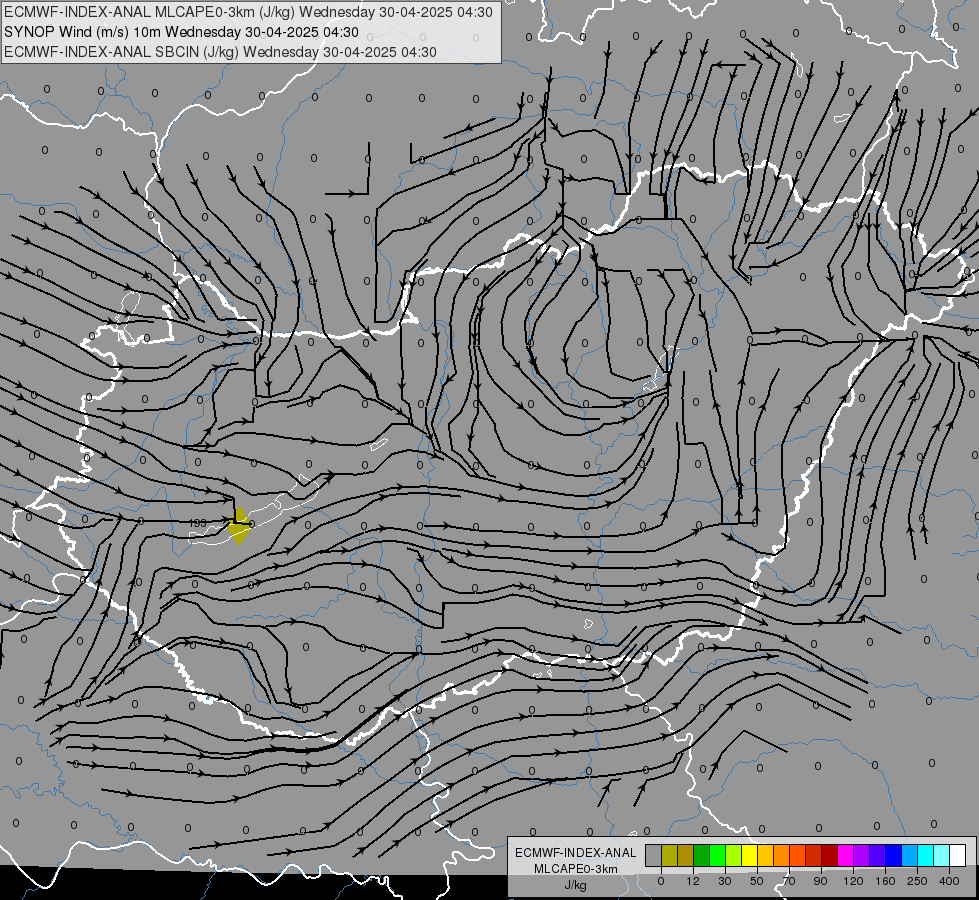The image size is (979, 900).
Task: Click the legend value 160
Action: coord(885,881)
